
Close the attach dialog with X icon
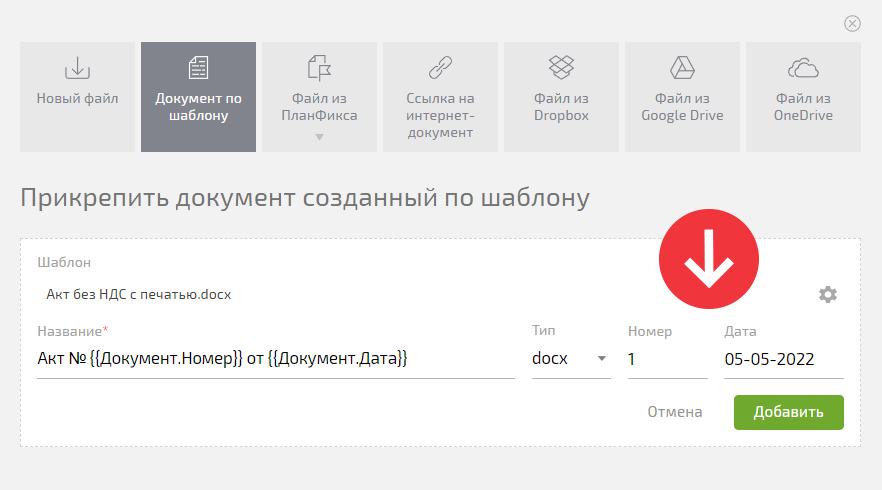852,24
